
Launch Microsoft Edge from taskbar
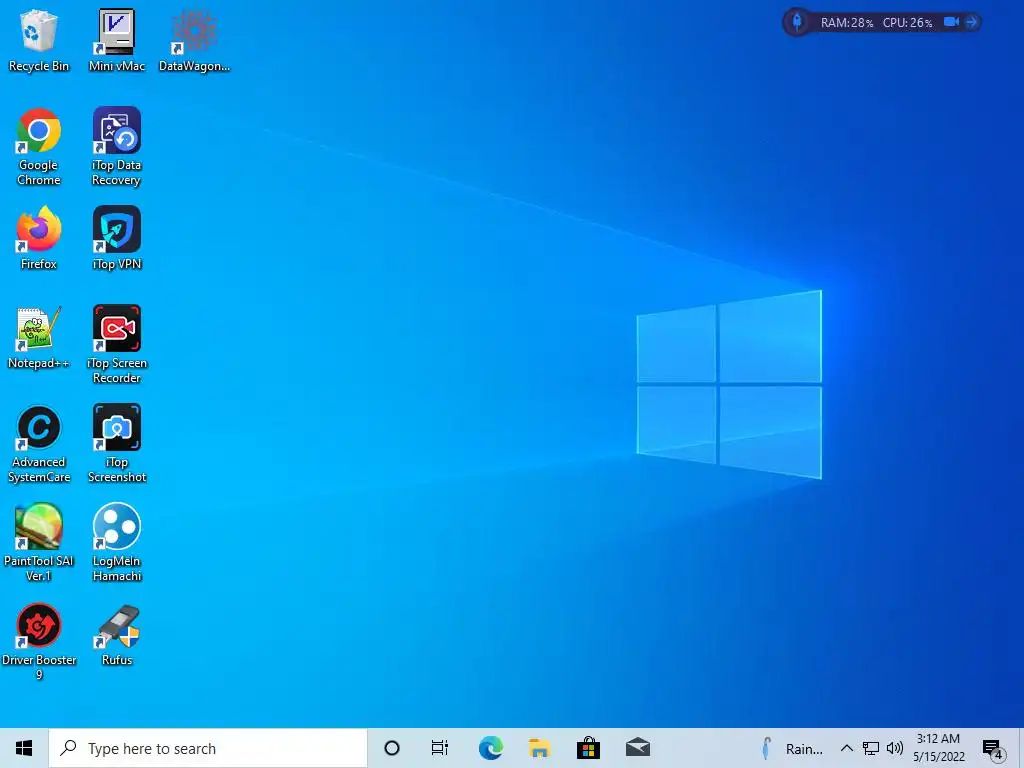(x=490, y=748)
